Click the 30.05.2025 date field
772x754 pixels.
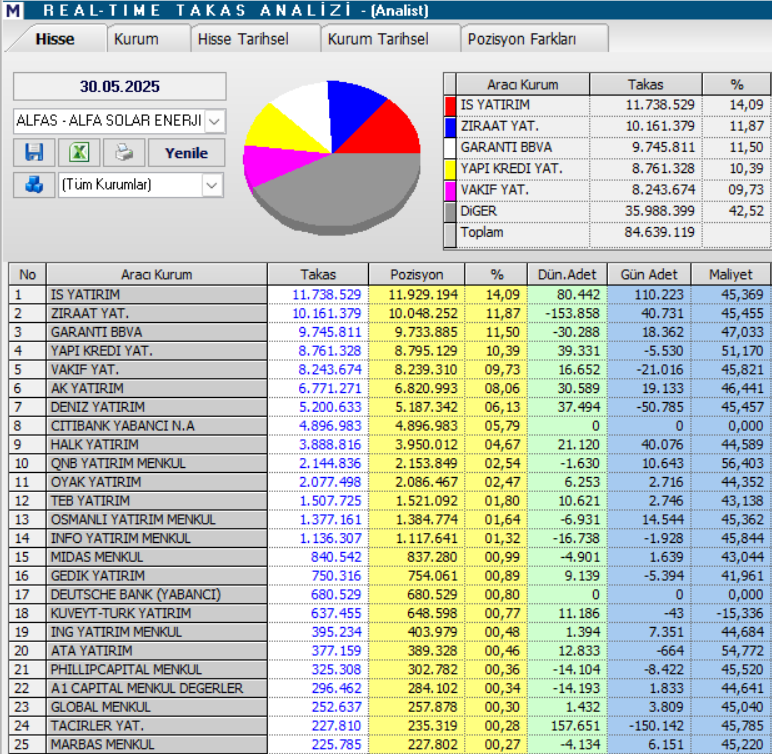click(x=120, y=86)
